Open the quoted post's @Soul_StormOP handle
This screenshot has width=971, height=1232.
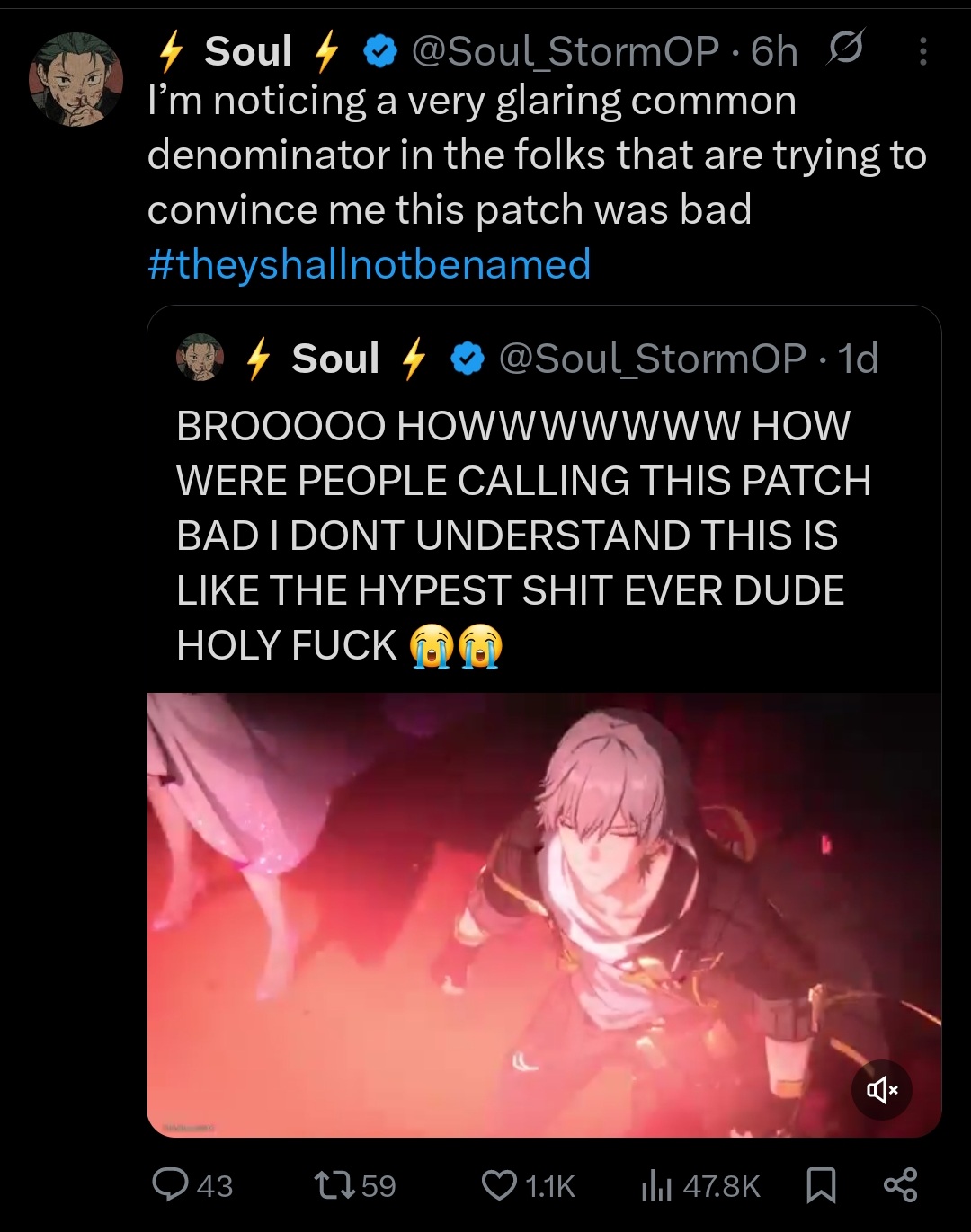653,359
